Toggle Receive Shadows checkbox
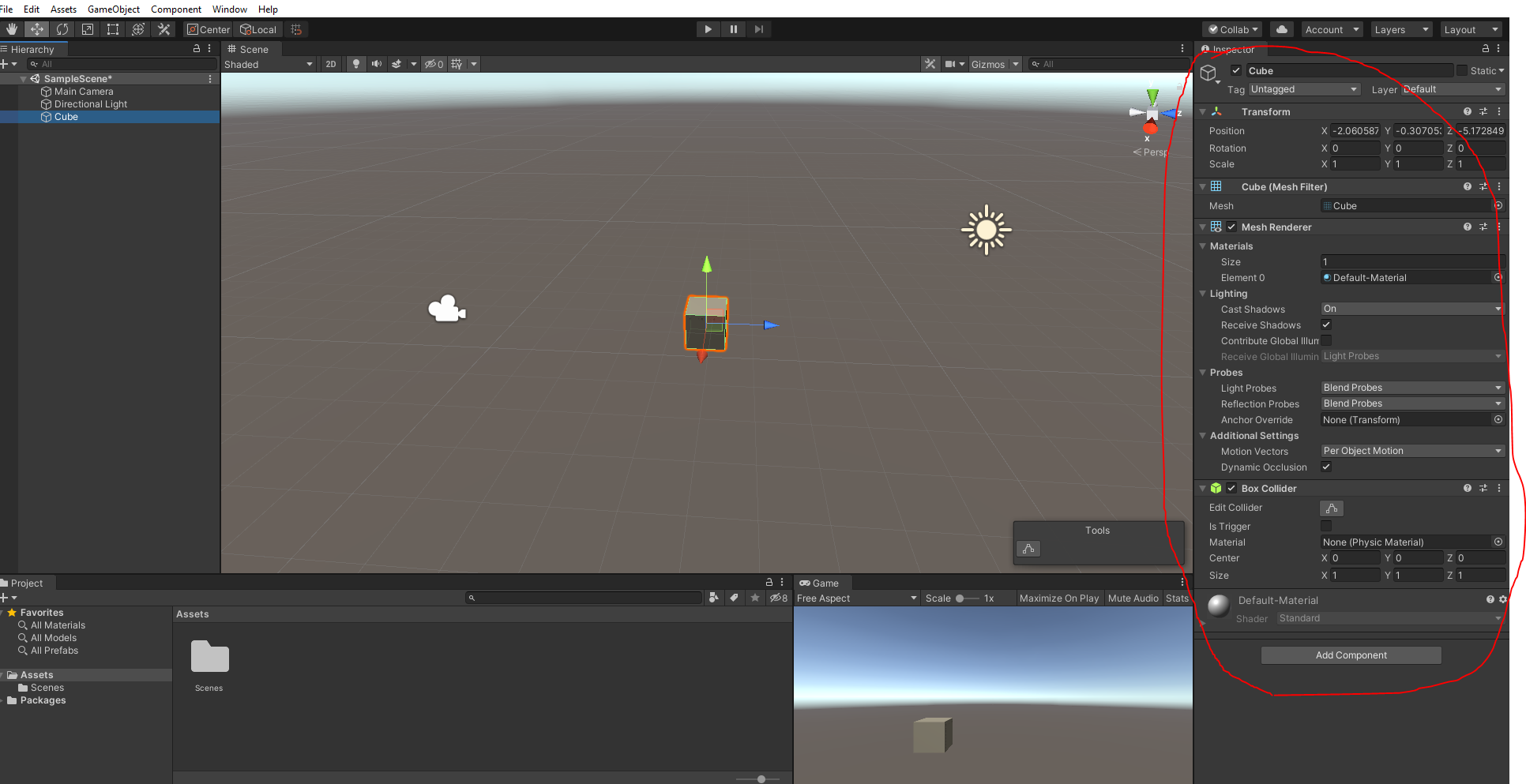The width and height of the screenshot is (1526, 784). tap(1326, 324)
